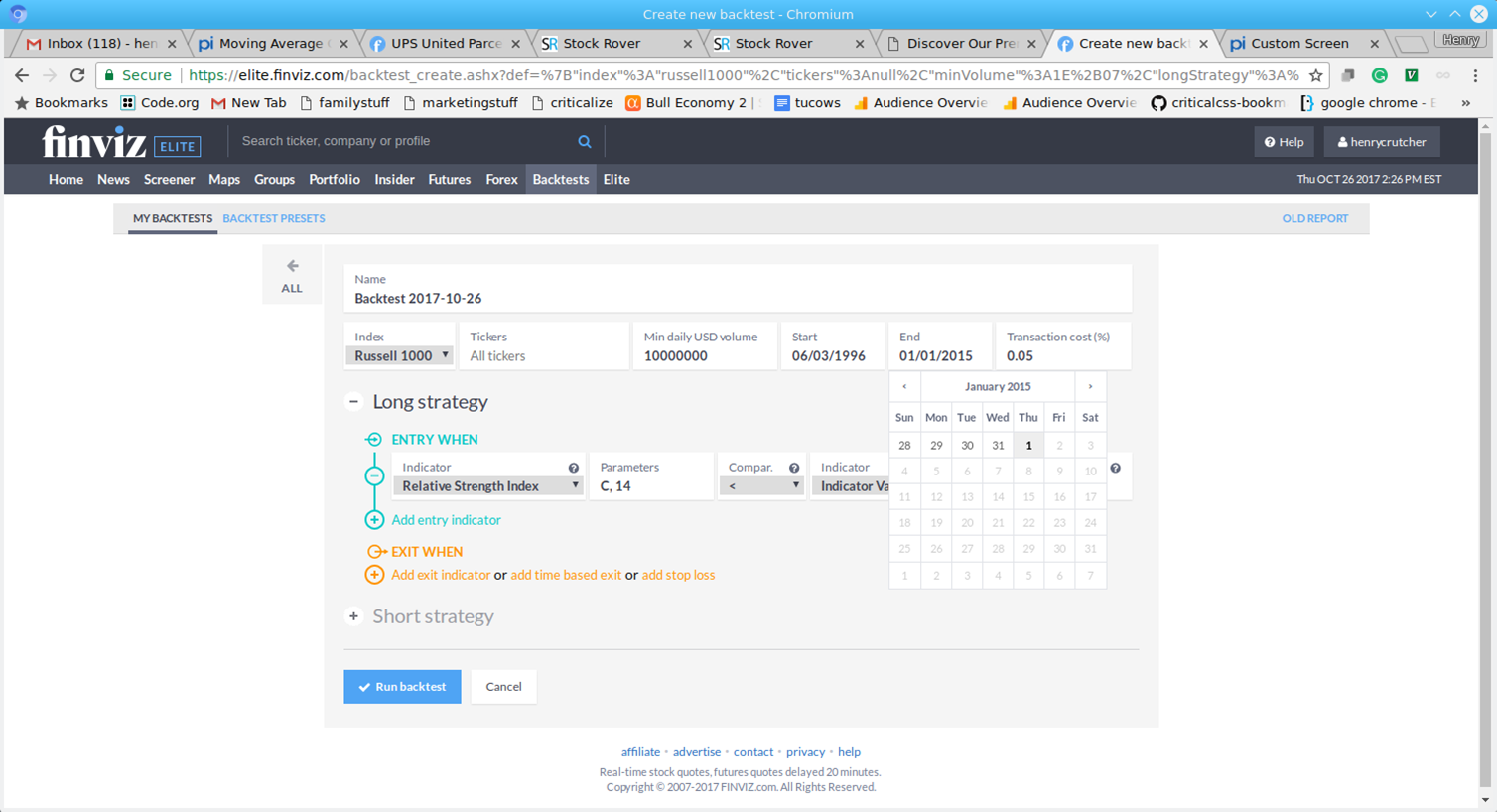Click the Indicator help question mark icon
Viewport: 1497px width, 812px height.
[x=573, y=468]
